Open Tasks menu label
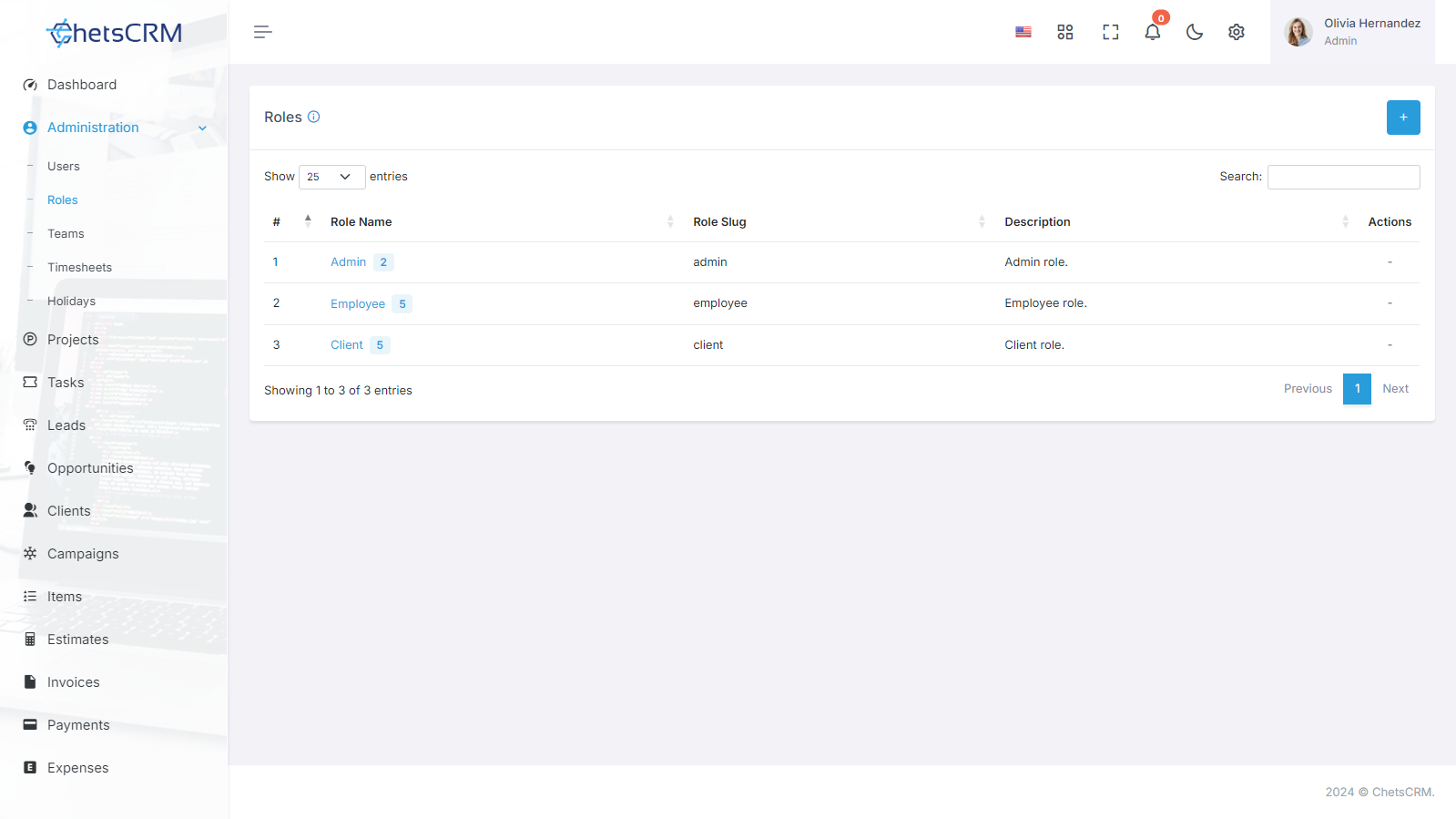 (x=66, y=383)
